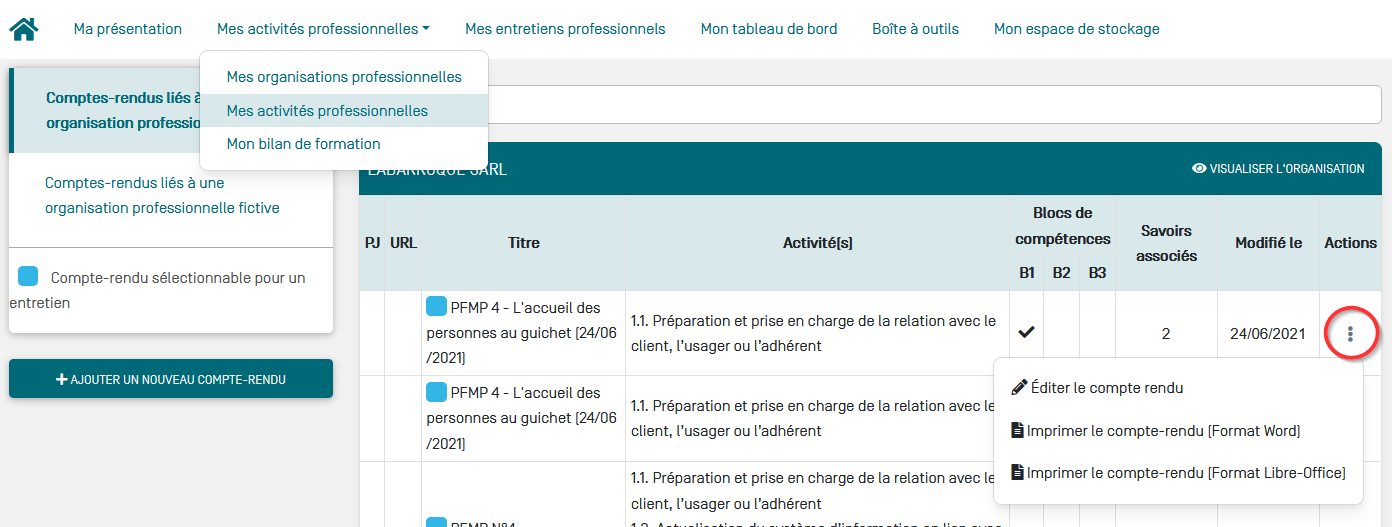Click the B1 checkmark in first row
This screenshot has width=1392, height=527.
[1026, 333]
